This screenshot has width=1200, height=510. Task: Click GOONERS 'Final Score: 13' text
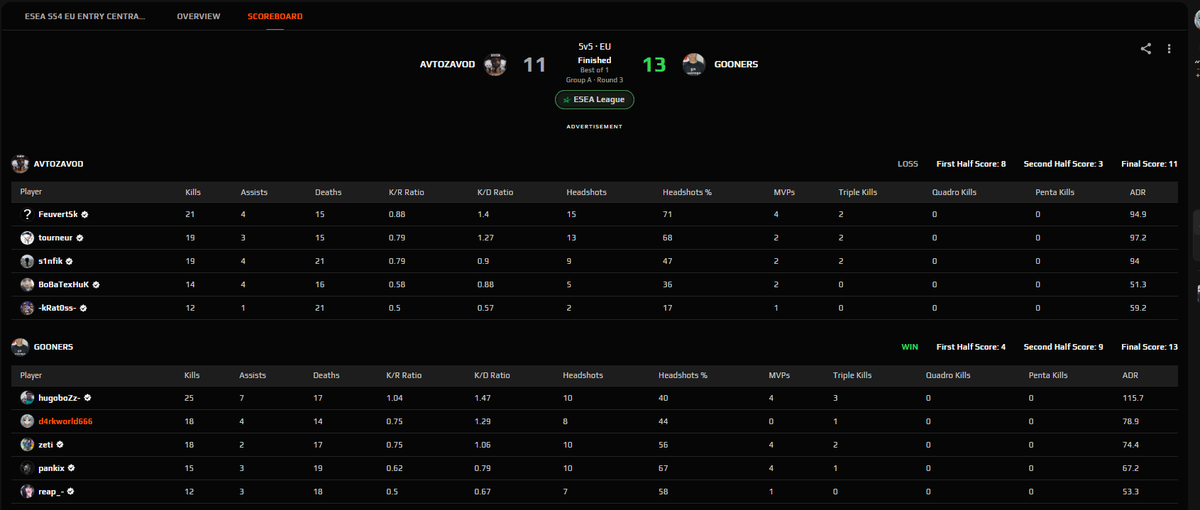point(1148,347)
